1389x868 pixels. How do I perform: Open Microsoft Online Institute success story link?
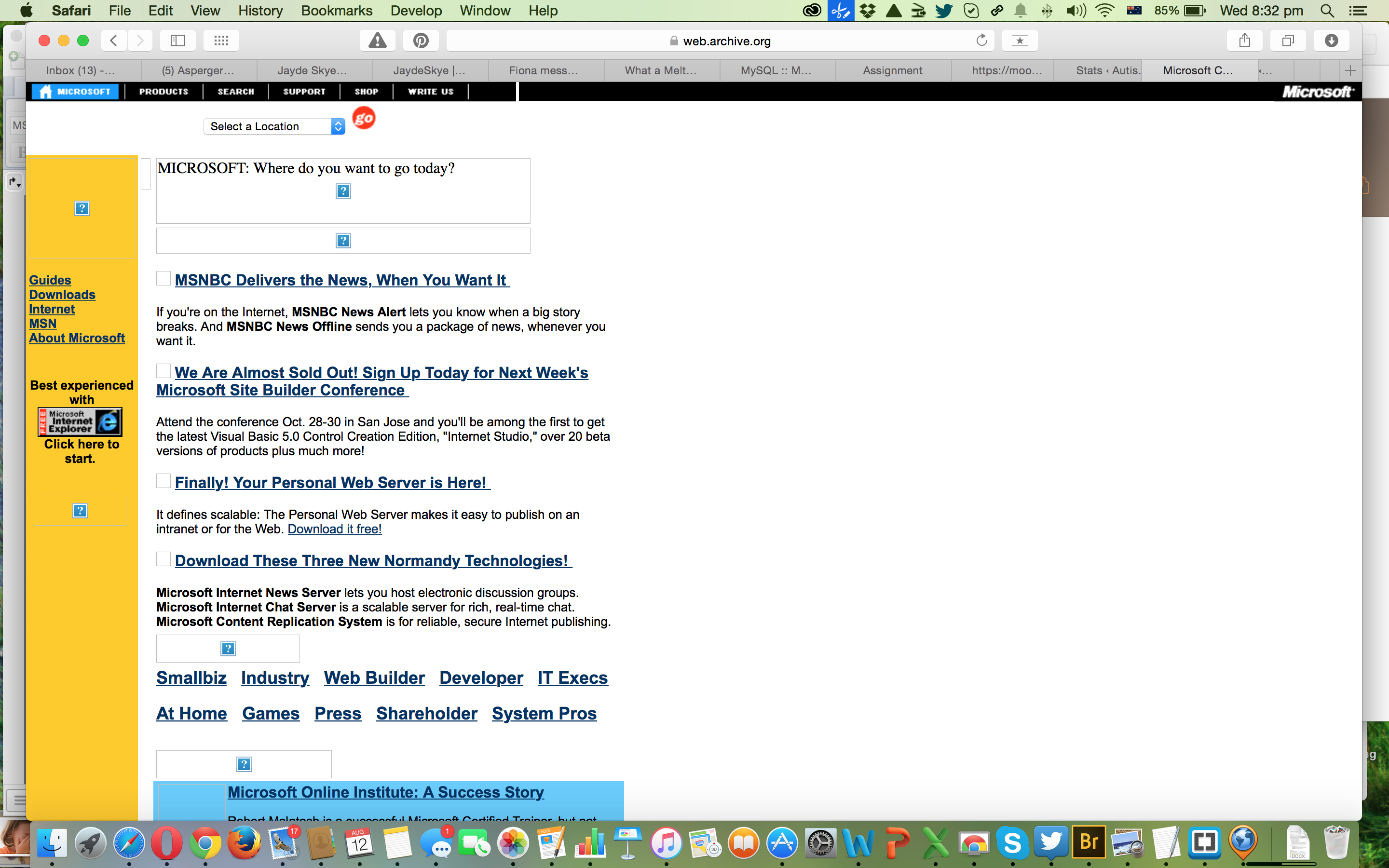click(x=386, y=792)
